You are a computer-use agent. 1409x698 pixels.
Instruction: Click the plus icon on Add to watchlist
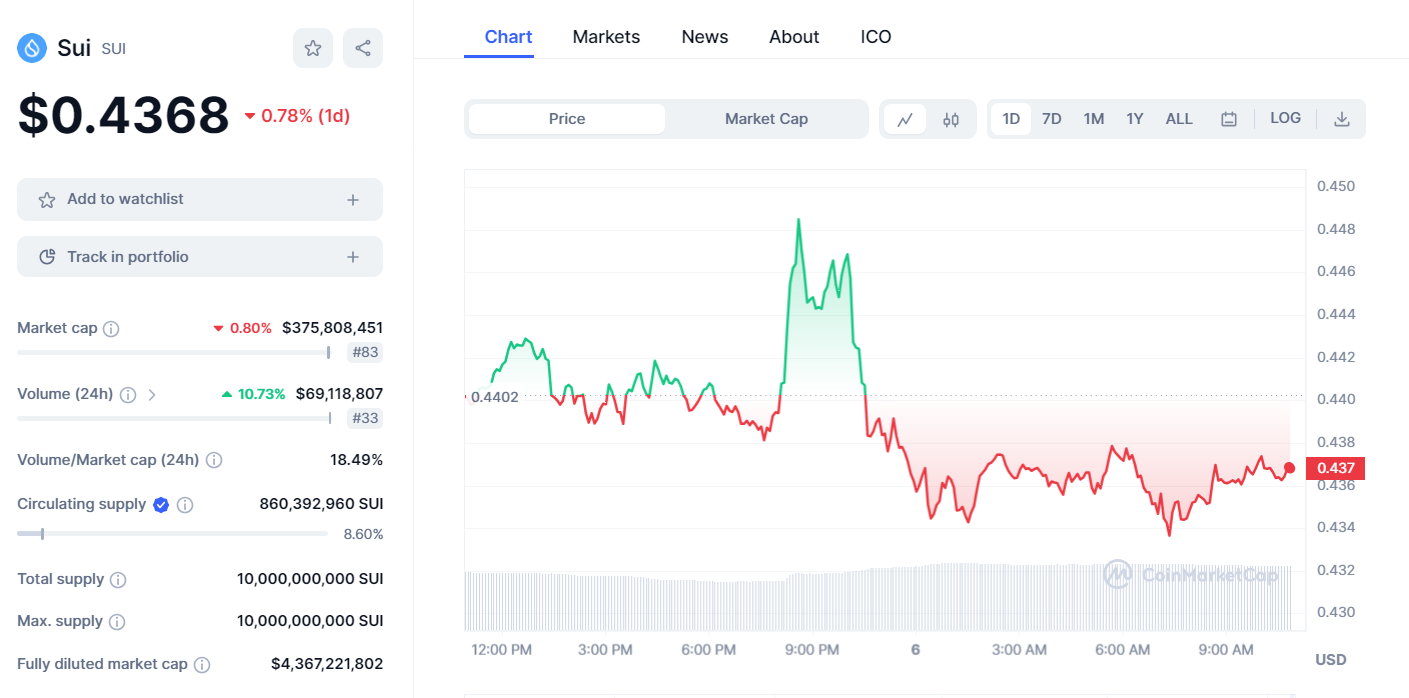(x=353, y=200)
